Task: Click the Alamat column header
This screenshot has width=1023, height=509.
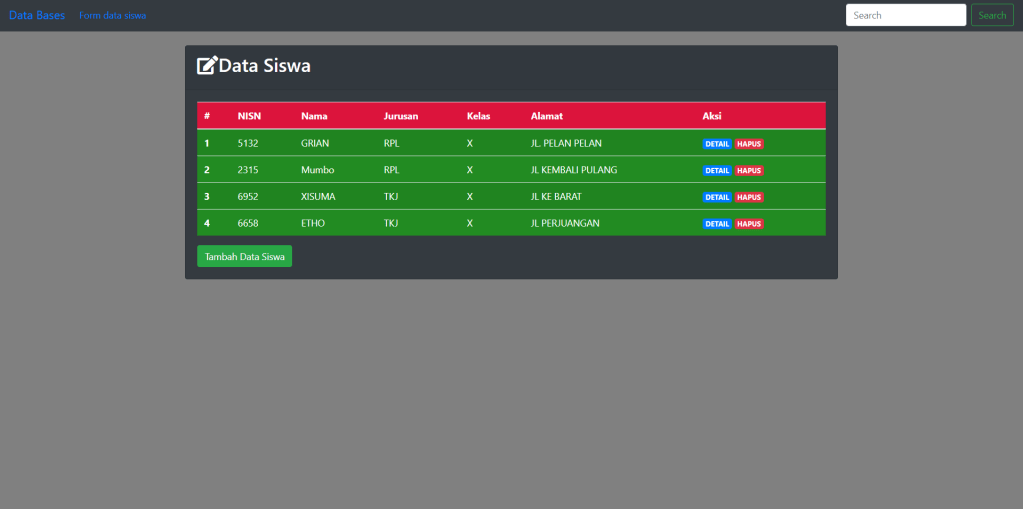Action: tap(547, 116)
